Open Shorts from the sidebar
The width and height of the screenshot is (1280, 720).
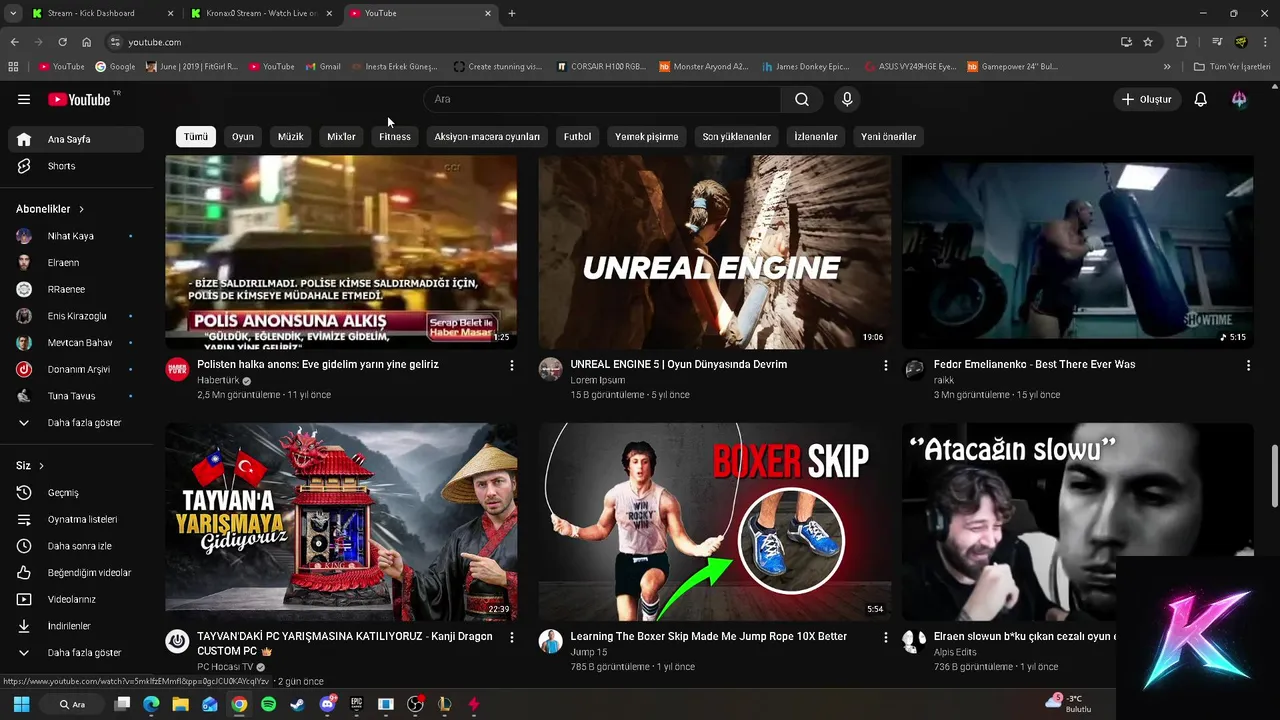coord(76,166)
